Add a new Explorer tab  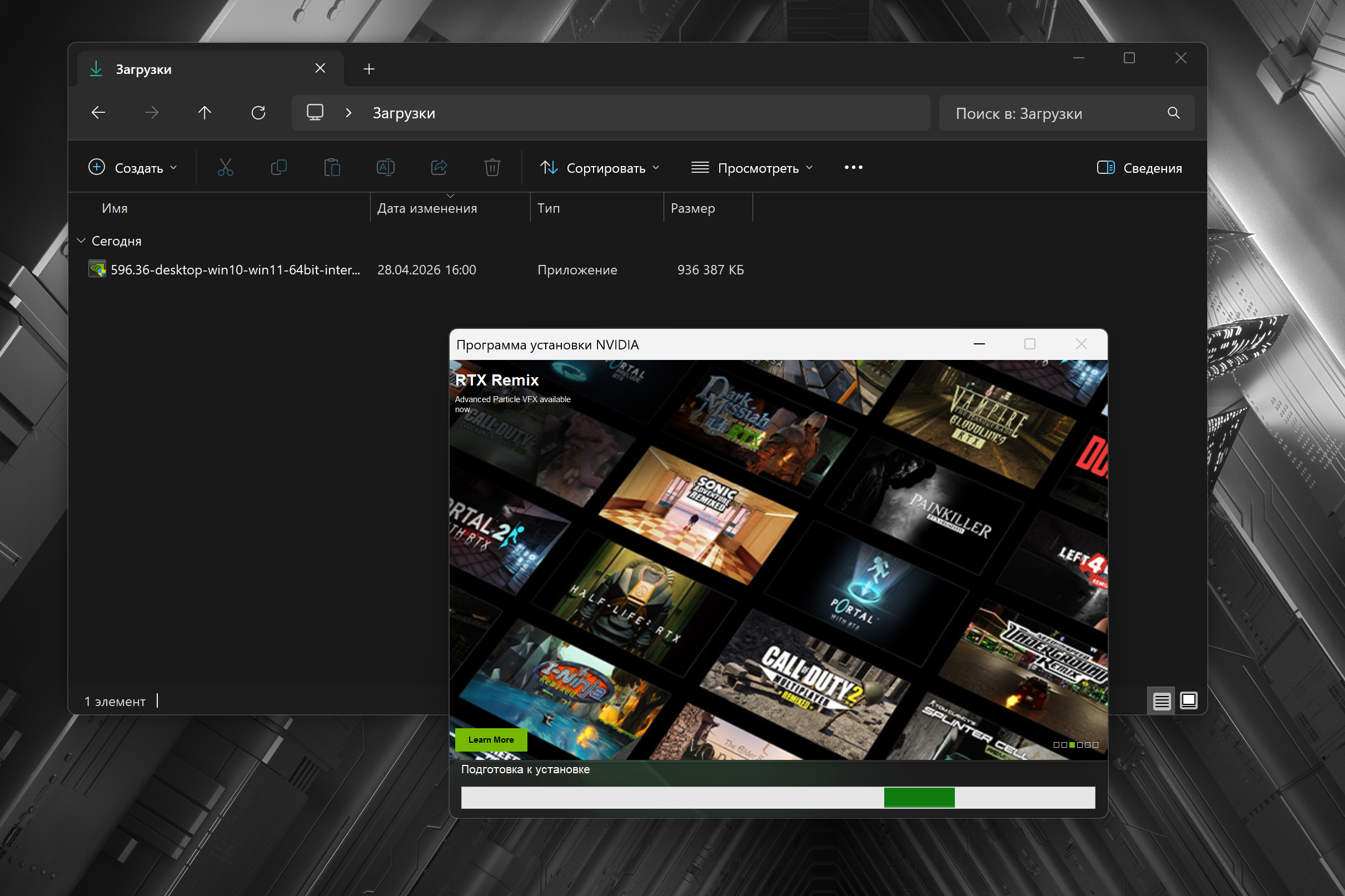point(368,69)
